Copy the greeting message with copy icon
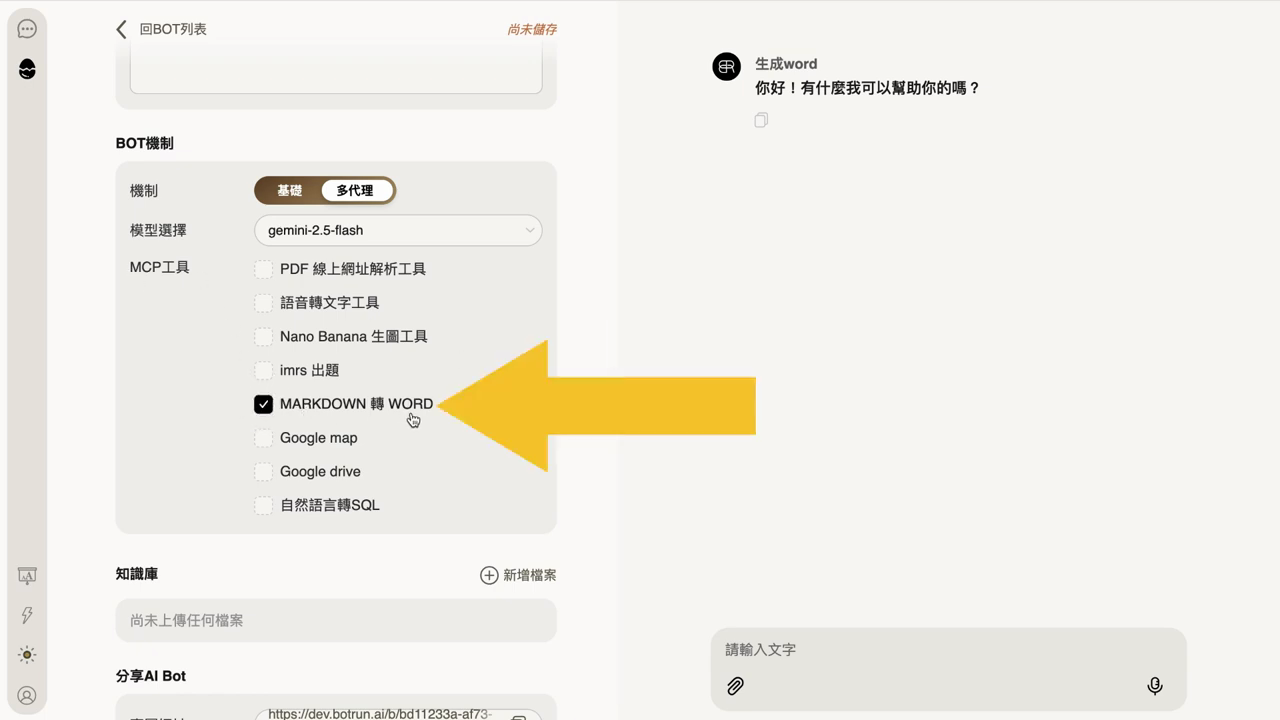Viewport: 1280px width, 720px height. (761, 120)
